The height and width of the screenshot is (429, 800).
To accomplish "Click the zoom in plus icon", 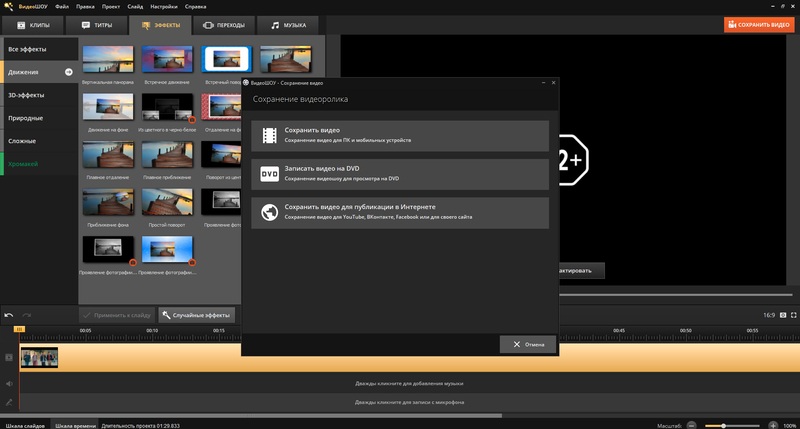I will point(772,424).
